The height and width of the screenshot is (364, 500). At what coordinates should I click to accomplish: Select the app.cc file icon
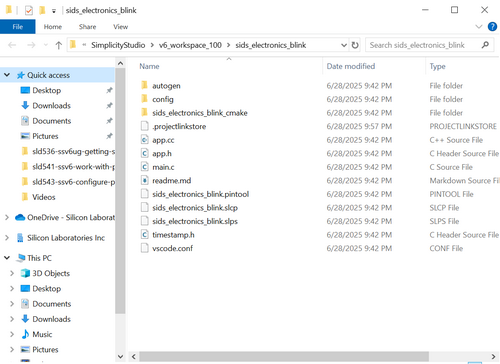(x=144, y=140)
